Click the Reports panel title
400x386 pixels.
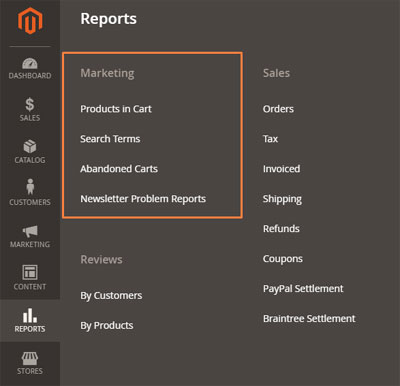(x=108, y=19)
